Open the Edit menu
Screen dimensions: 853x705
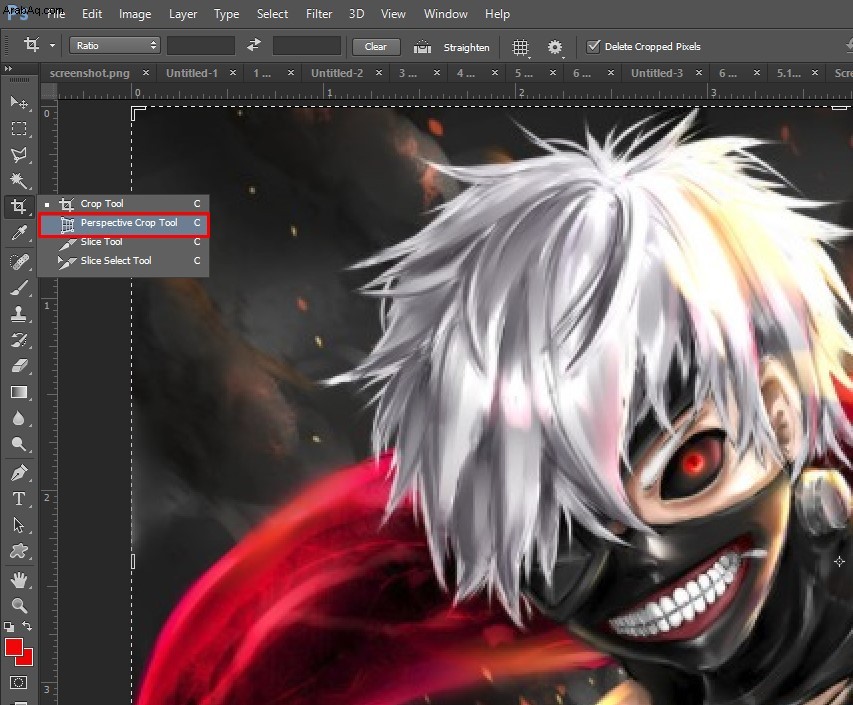point(92,14)
